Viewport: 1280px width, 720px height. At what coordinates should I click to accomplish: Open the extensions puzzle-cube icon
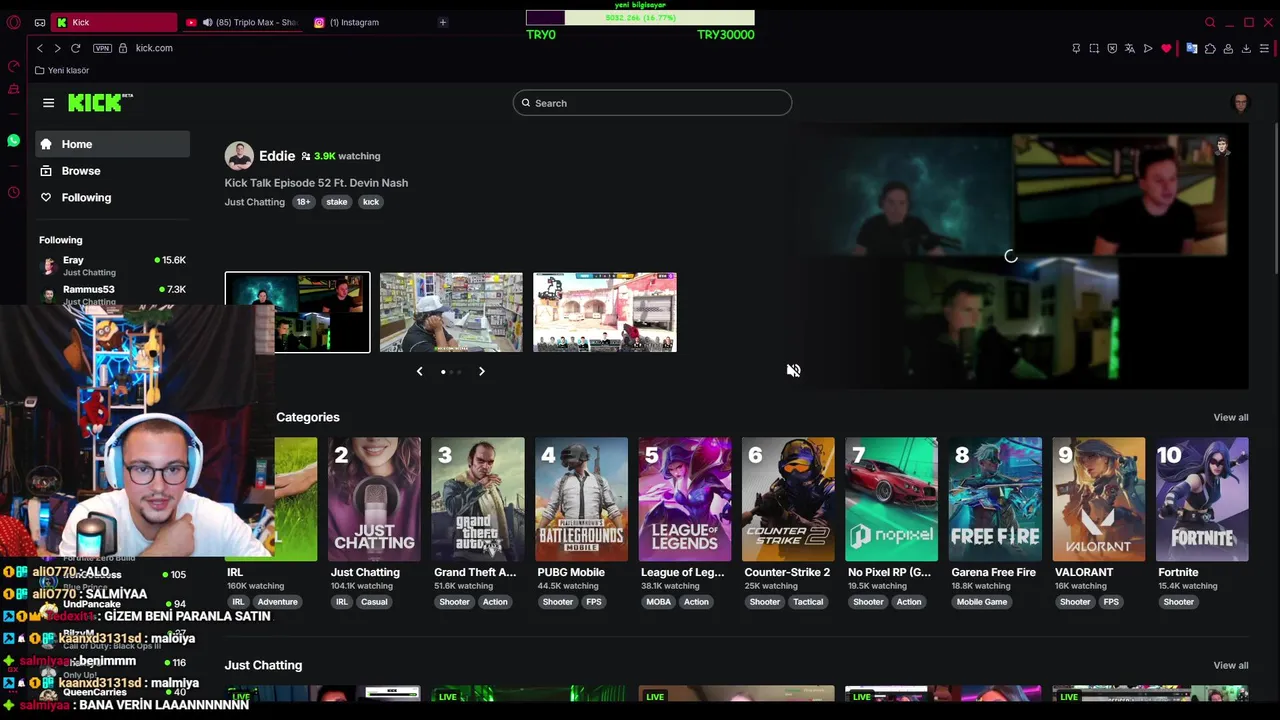pyautogui.click(x=1210, y=48)
